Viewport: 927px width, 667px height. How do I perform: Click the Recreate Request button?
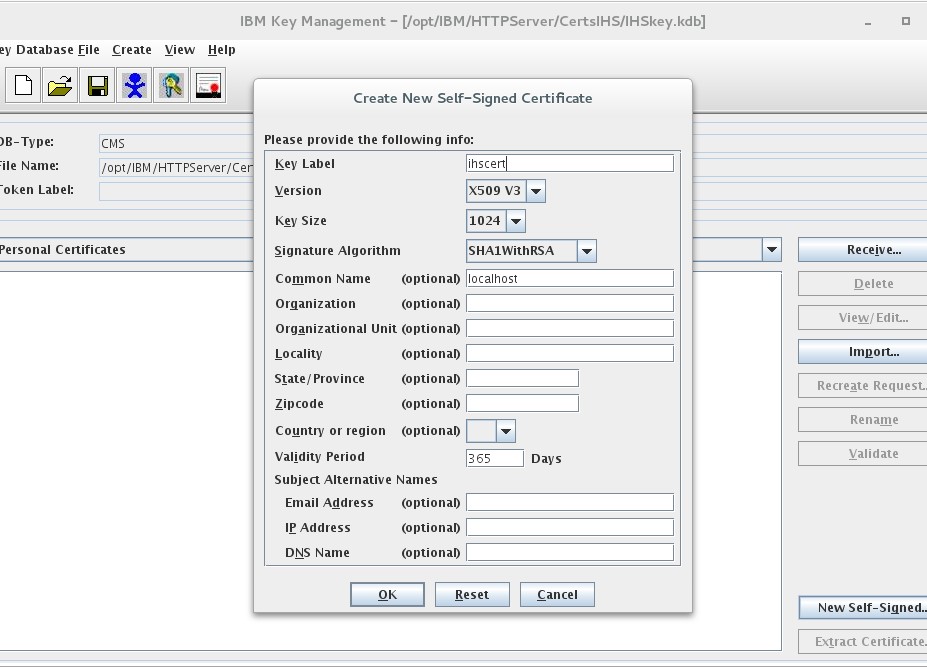tap(863, 386)
